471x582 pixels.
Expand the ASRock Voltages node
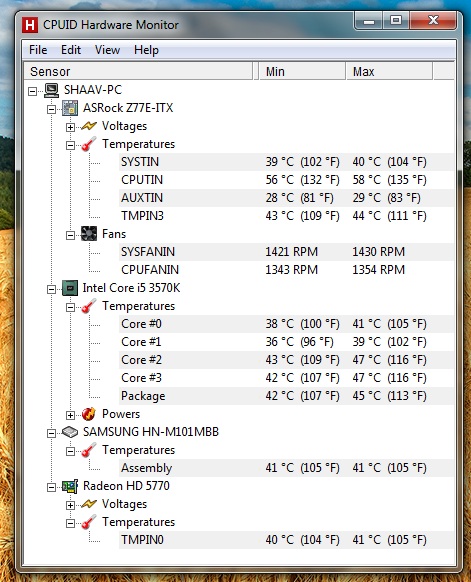coord(70,127)
